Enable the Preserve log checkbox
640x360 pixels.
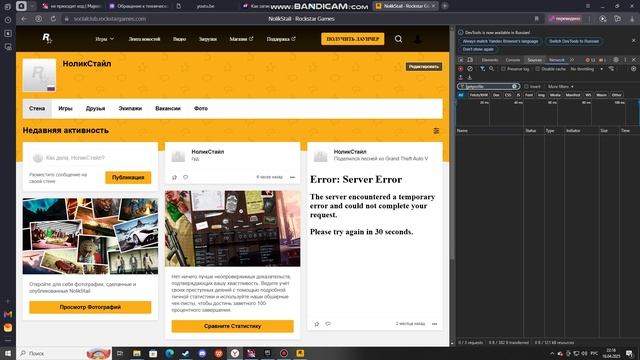pyautogui.click(x=503, y=69)
